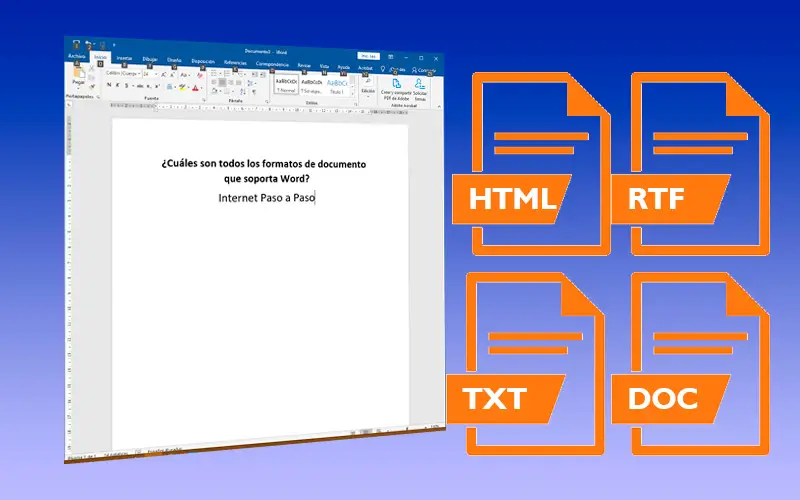Click the Cut scissors icon
Screen dimensions: 800x500
click(91, 68)
